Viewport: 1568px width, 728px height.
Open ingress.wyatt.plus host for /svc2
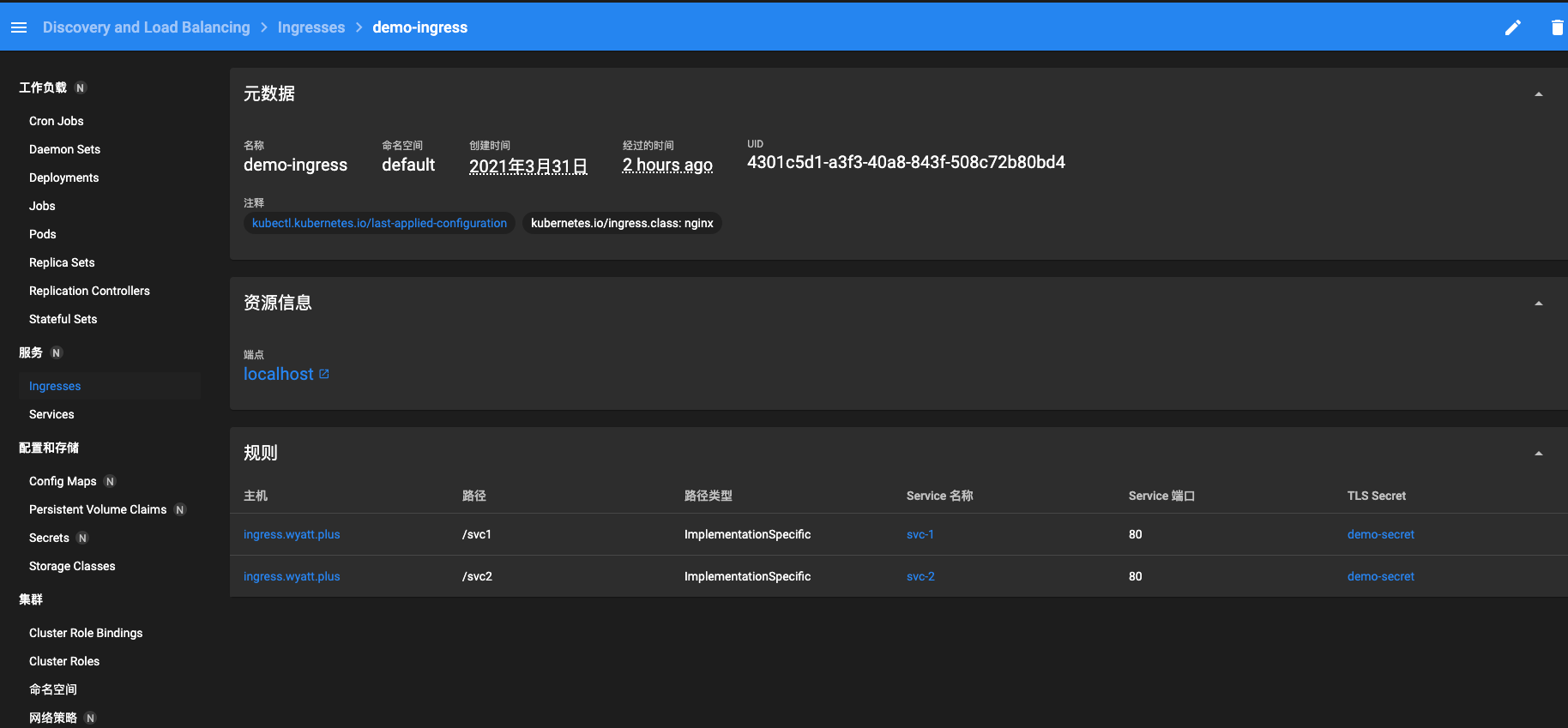point(292,576)
